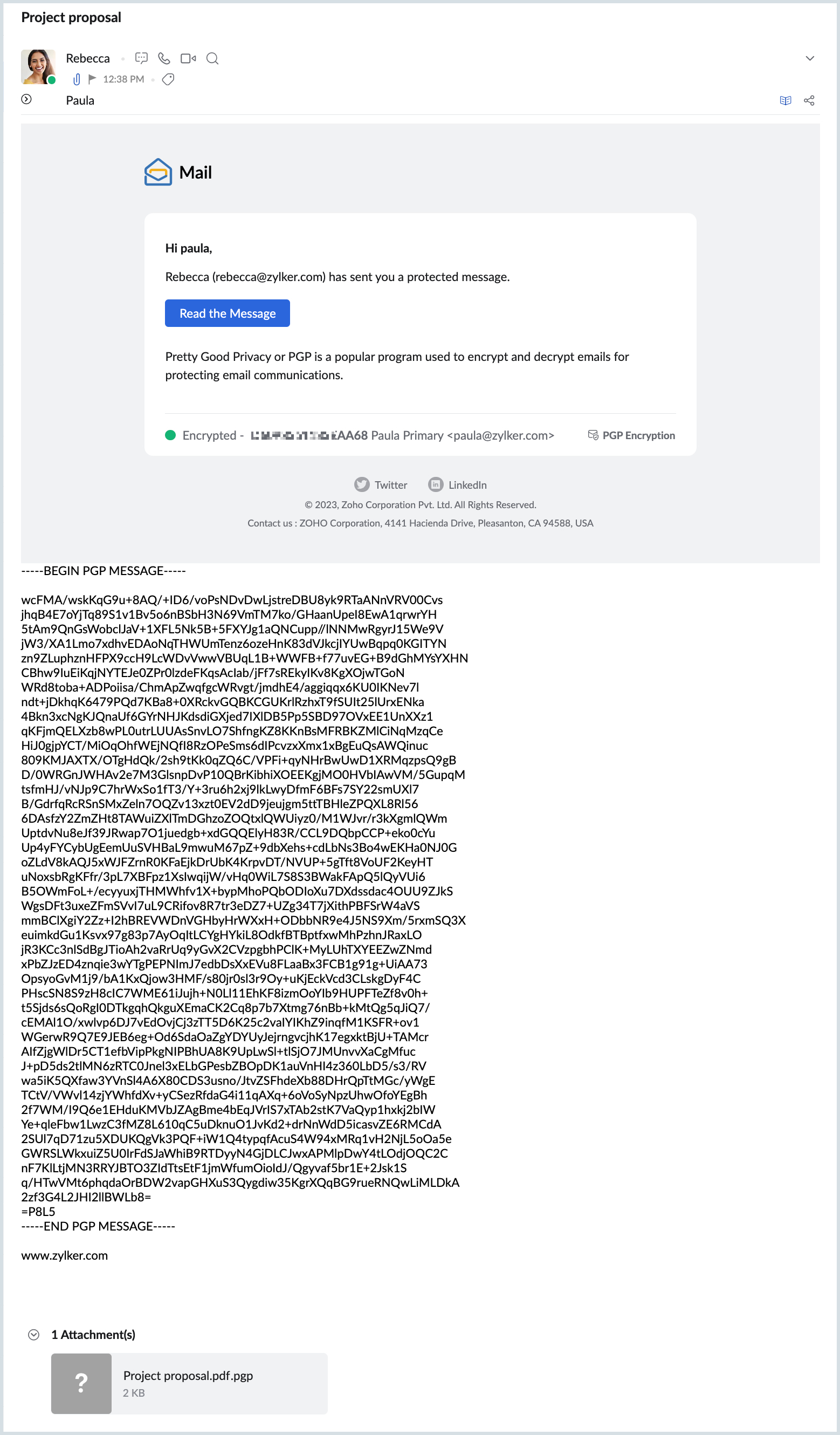The image size is (840, 1435).
Task: Add a tag to this email
Action: coord(168,79)
